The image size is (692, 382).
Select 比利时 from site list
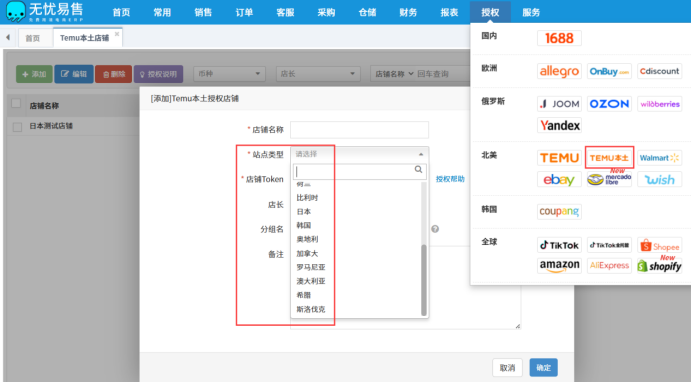[307, 198]
